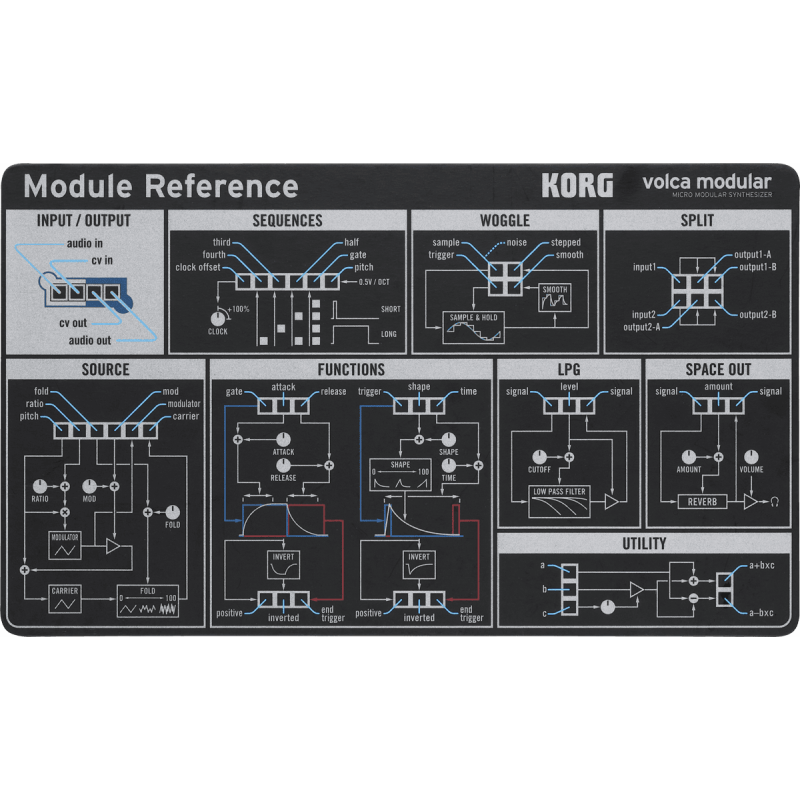Click the 'half' label in Sequences
The width and height of the screenshot is (800, 800).
click(351, 242)
